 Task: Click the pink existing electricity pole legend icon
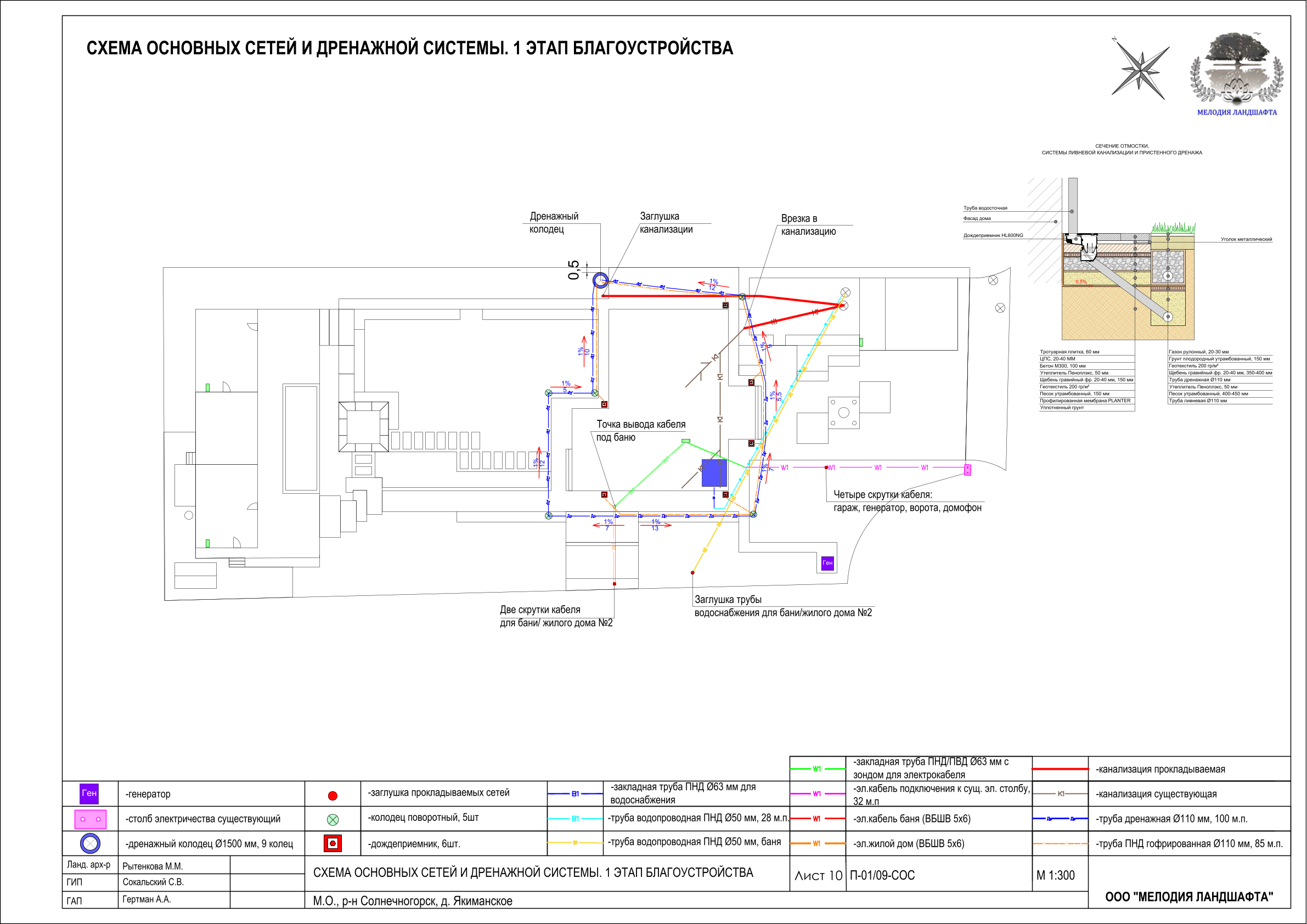pos(90,819)
